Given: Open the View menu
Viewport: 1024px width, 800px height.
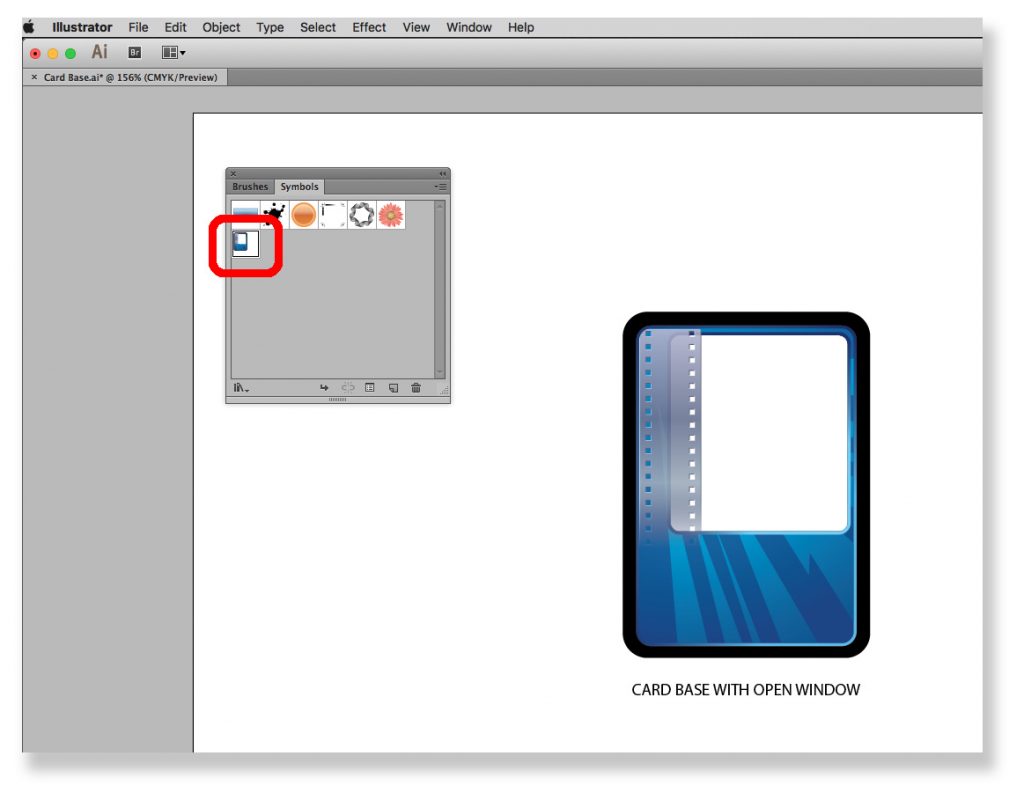Looking at the screenshot, I should [x=416, y=27].
